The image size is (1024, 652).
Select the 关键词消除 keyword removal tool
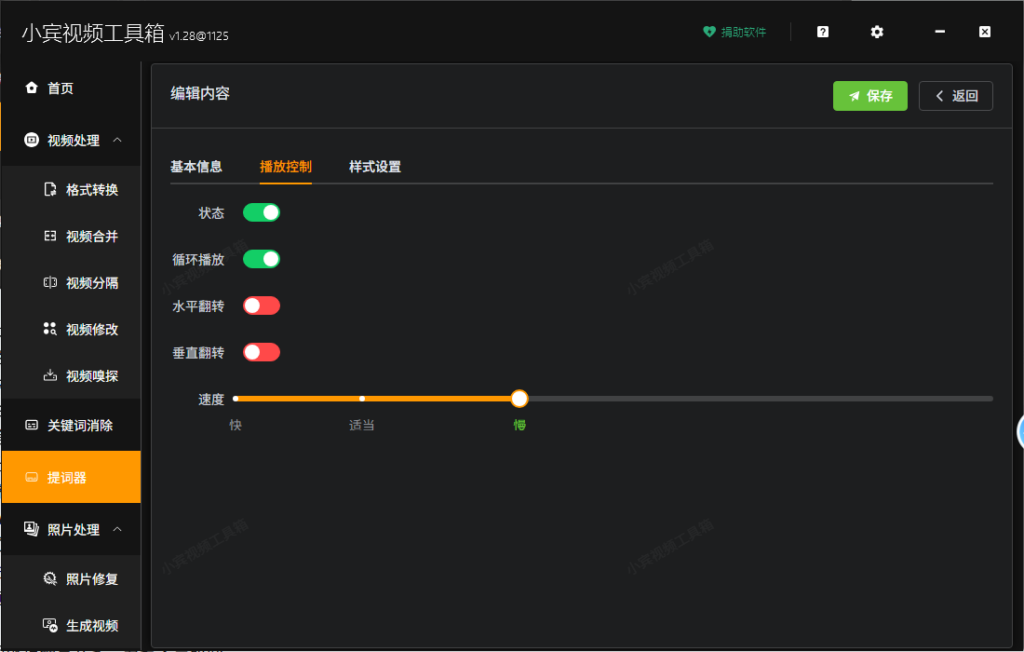[x=70, y=425]
